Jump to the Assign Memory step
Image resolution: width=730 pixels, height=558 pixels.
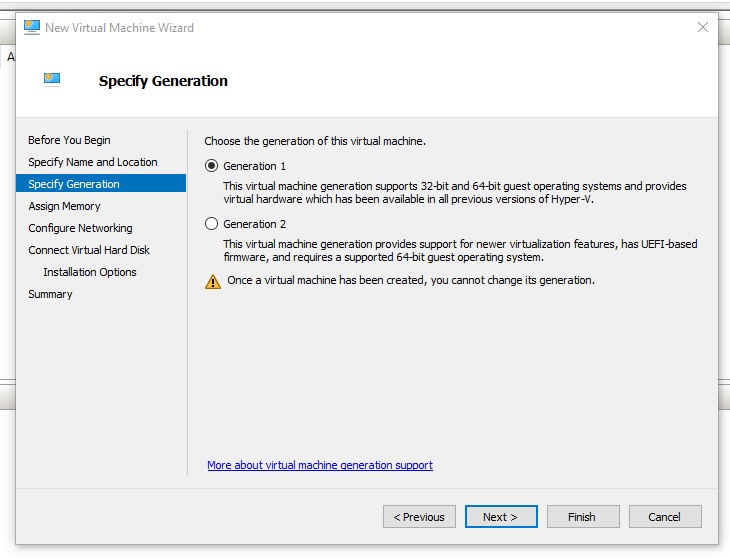[64, 206]
